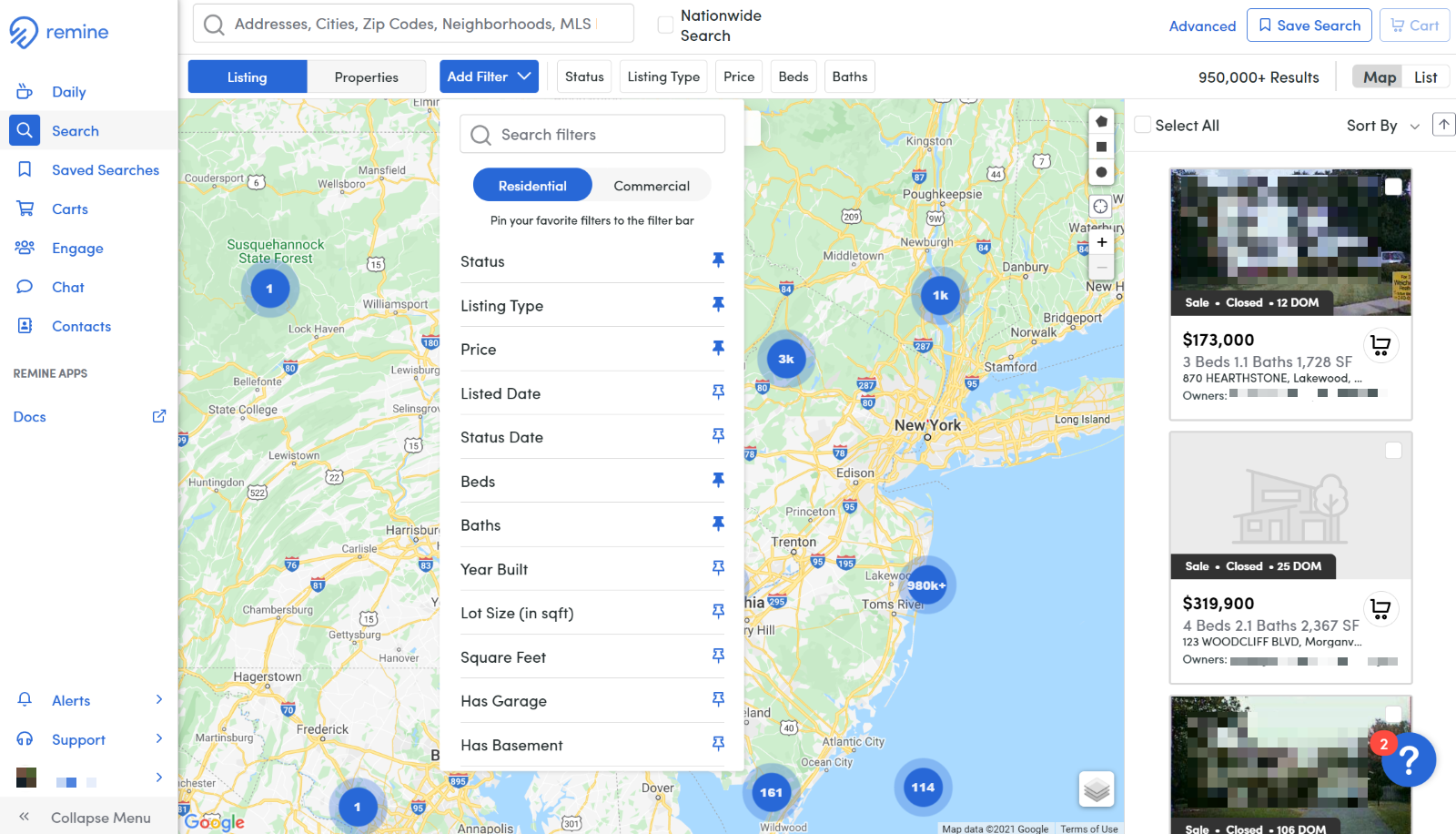1456x834 pixels.
Task: Switch to the Commercial filter tab
Action: [651, 186]
